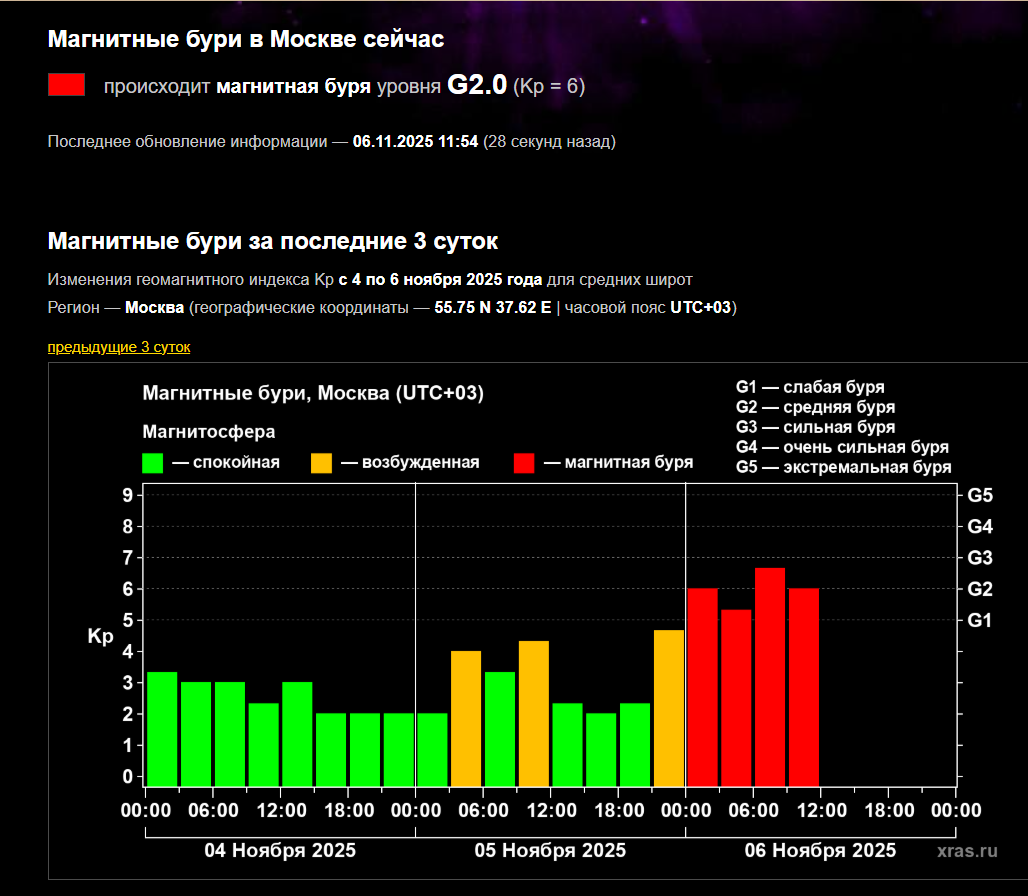Click the tallest yellow bar around midday 05 November
1028x896 pixels.
point(533,713)
